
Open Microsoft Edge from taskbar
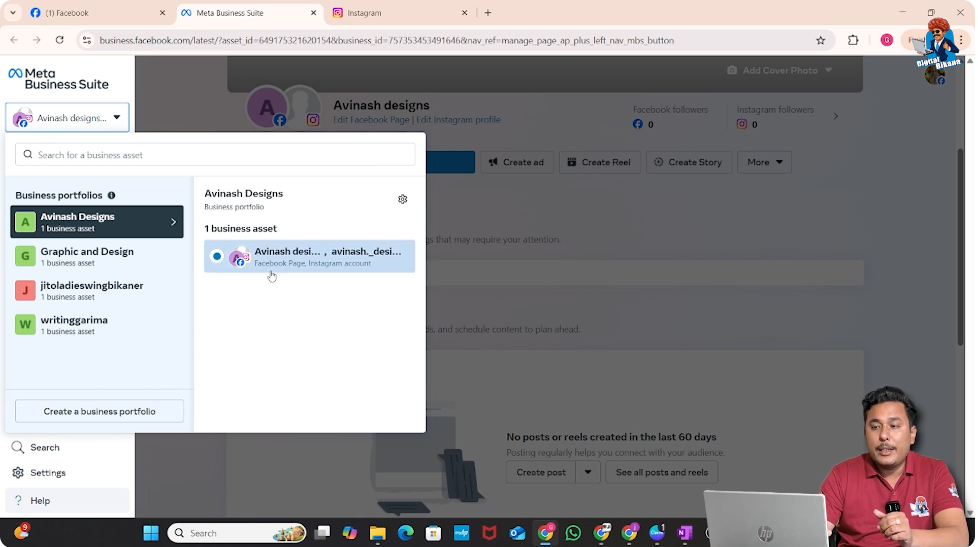pyautogui.click(x=405, y=533)
